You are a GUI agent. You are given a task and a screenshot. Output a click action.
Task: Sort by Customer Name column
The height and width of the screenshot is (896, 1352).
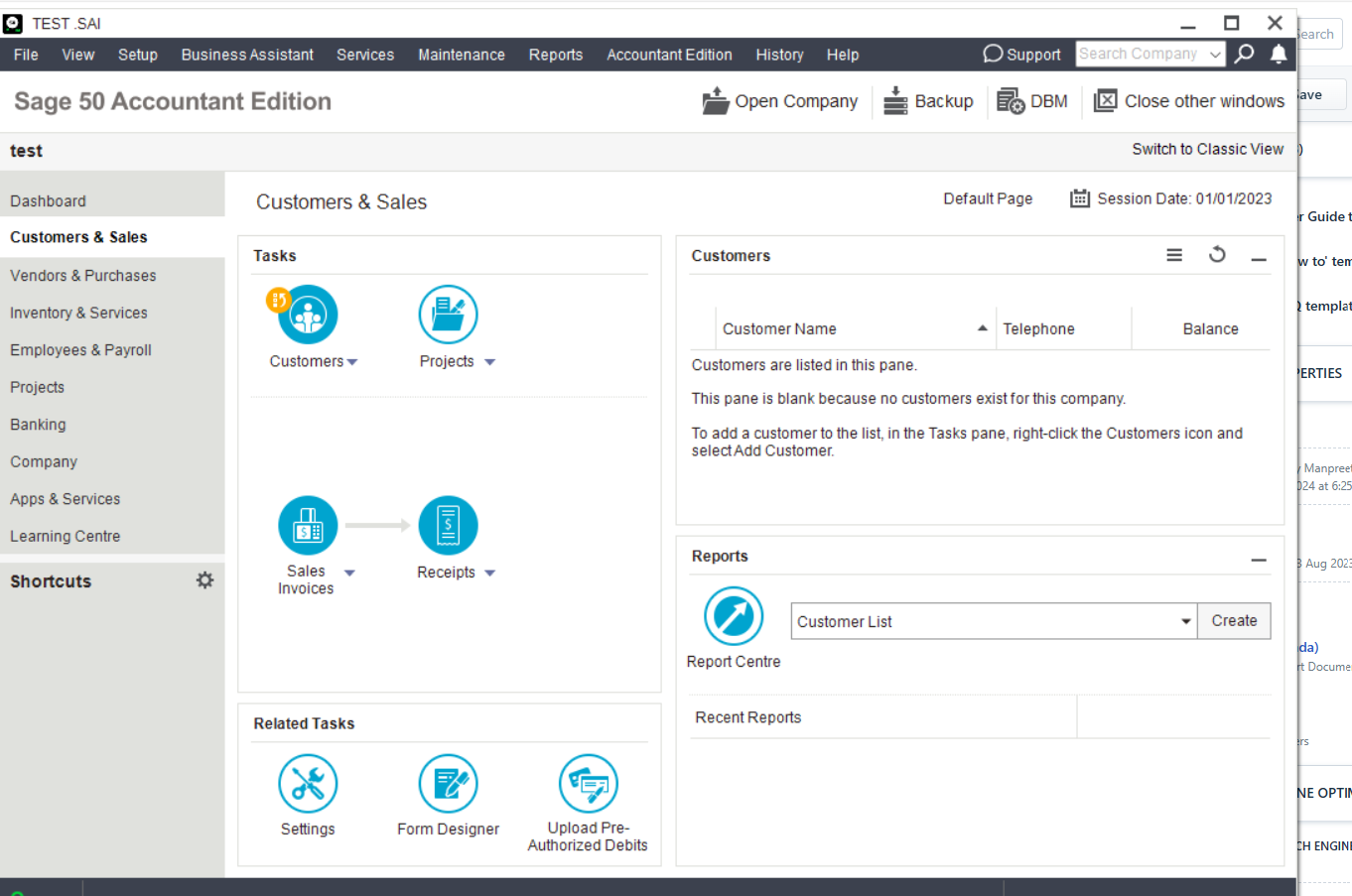(856, 328)
